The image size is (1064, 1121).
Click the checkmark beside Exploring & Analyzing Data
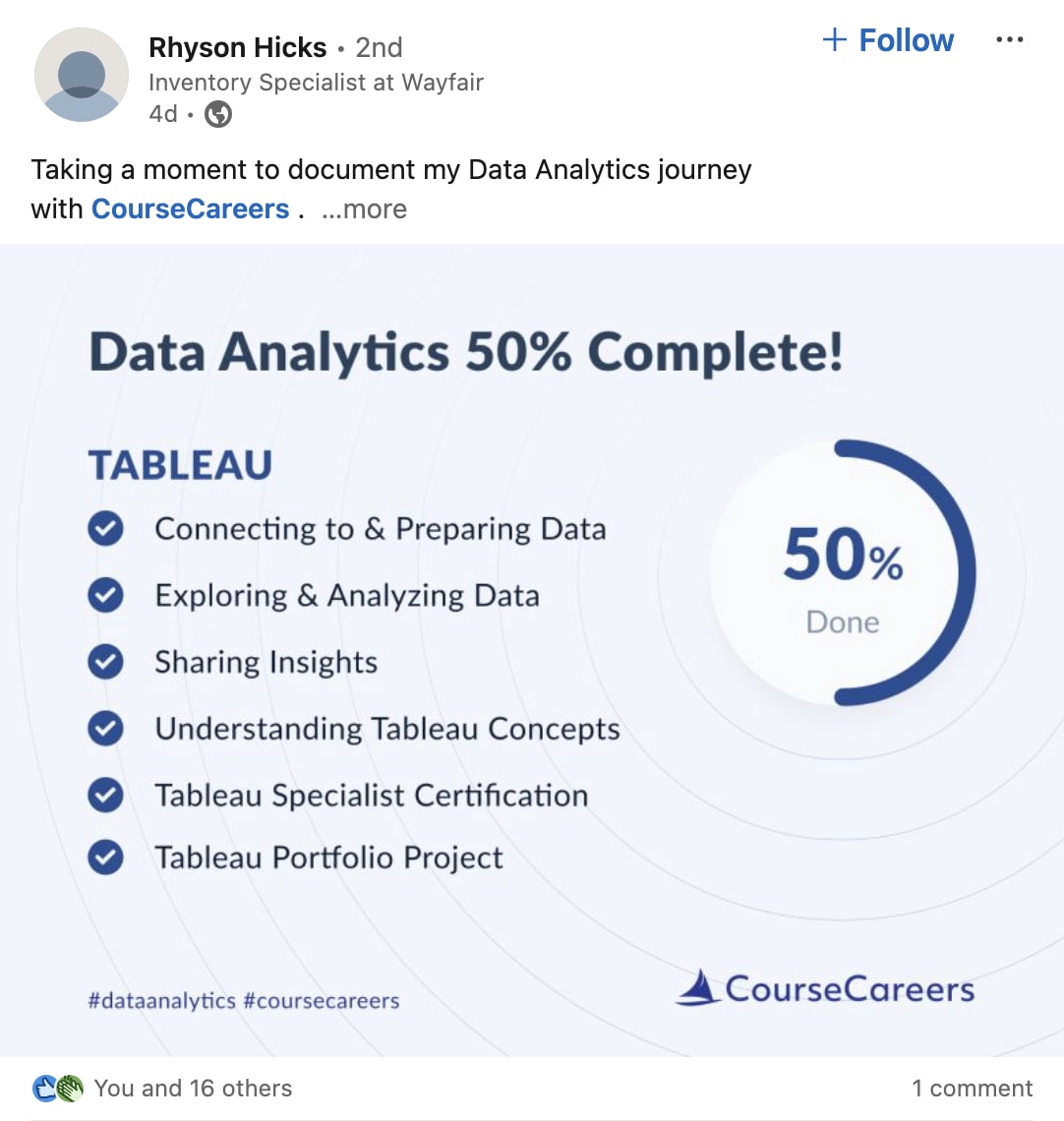[106, 595]
